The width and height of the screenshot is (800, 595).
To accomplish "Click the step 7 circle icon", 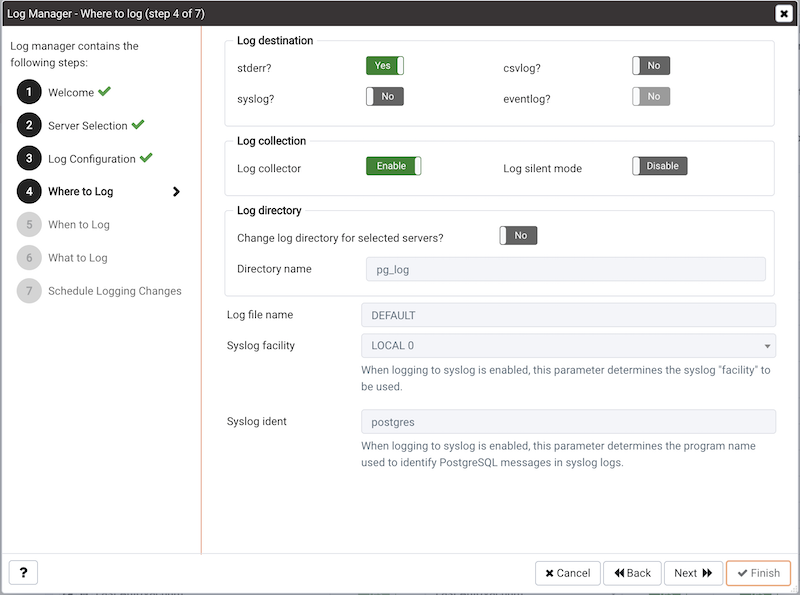I will (29, 291).
